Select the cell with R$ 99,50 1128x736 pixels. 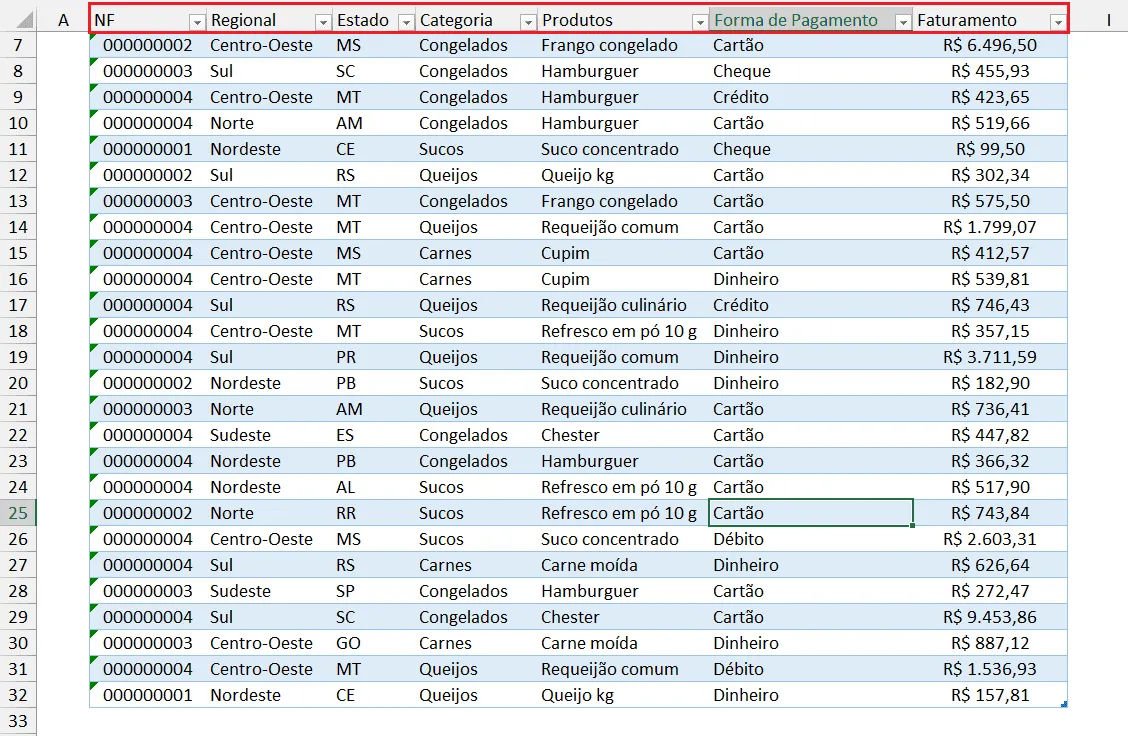coord(990,149)
